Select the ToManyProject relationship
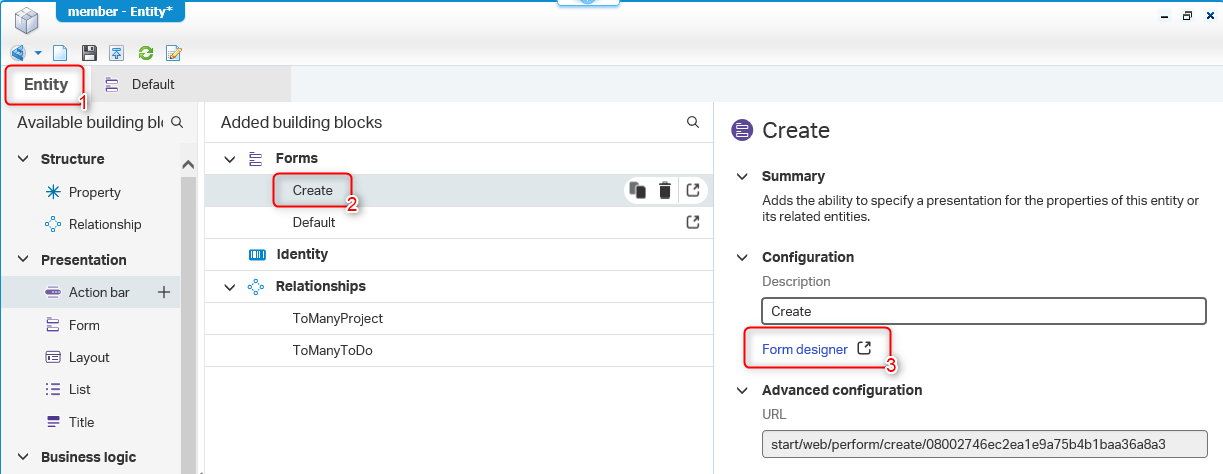Image resolution: width=1223 pixels, height=474 pixels. coord(337,318)
